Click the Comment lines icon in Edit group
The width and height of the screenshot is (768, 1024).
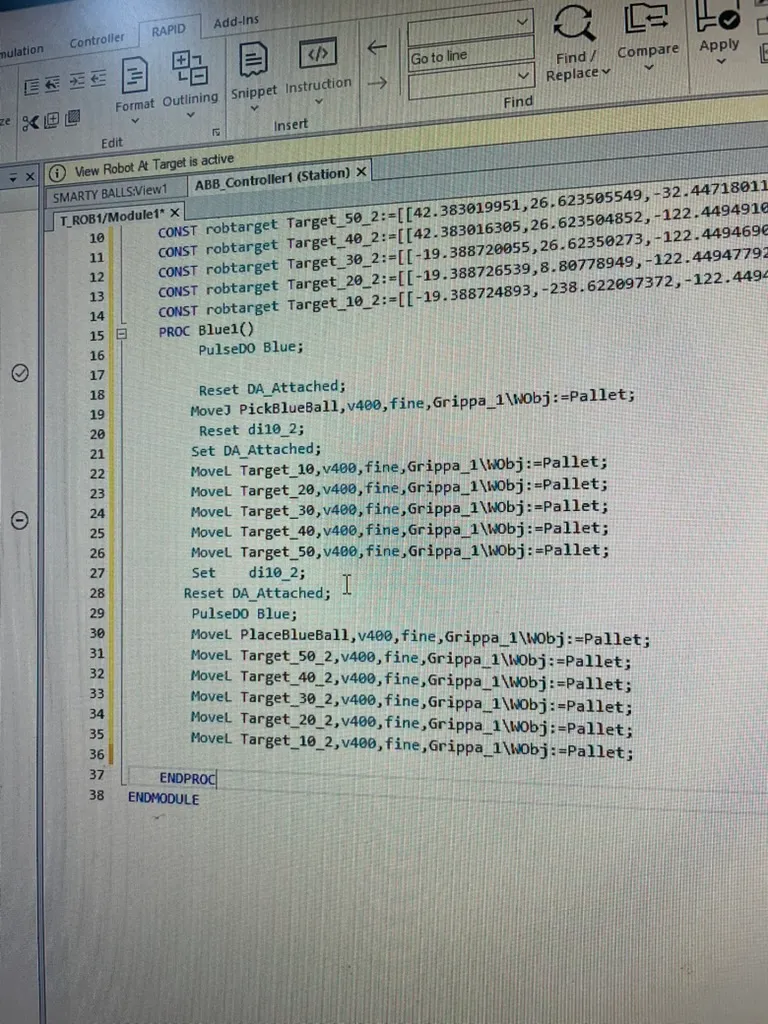pyautogui.click(x=31, y=87)
